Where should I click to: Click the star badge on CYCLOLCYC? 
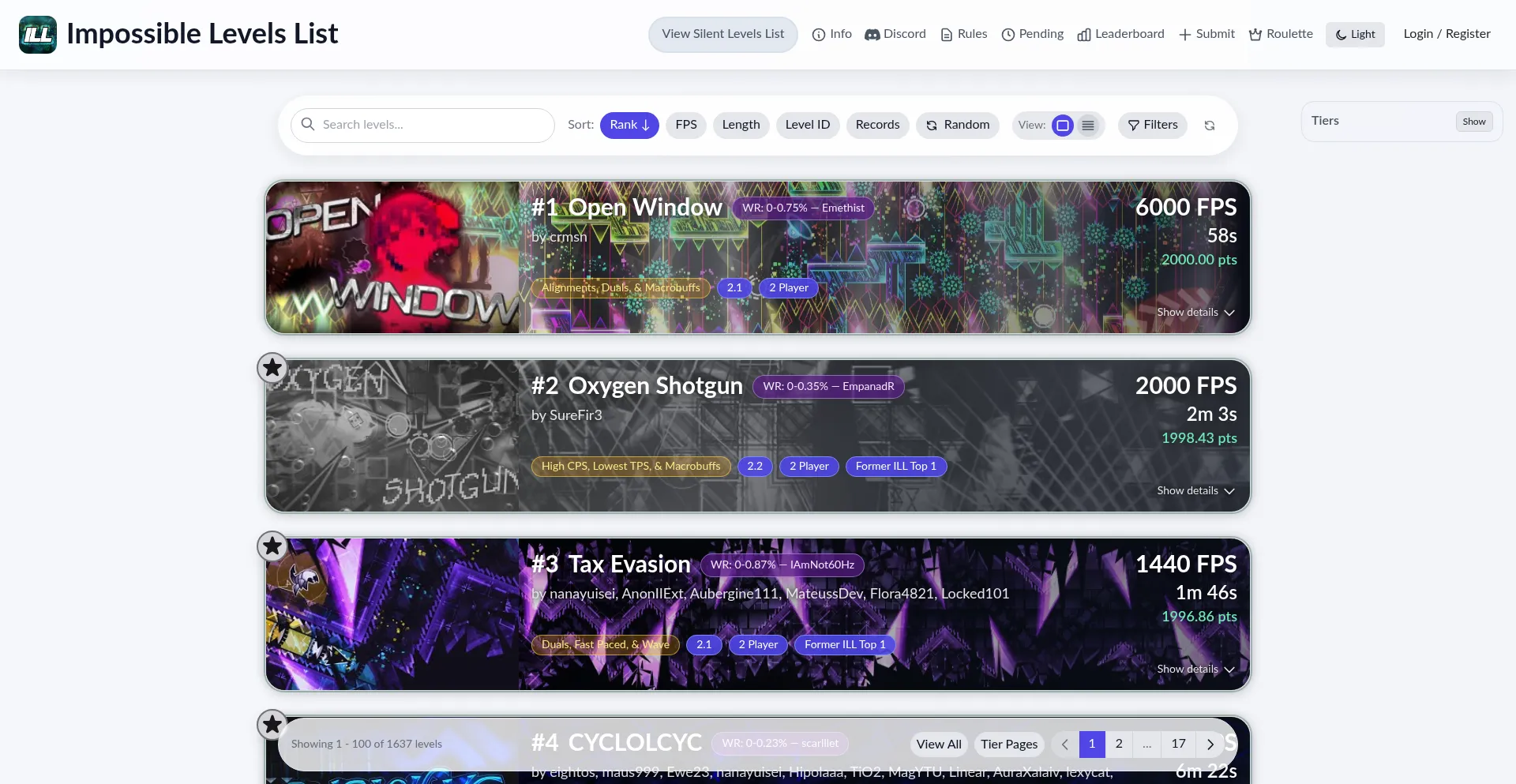272,725
